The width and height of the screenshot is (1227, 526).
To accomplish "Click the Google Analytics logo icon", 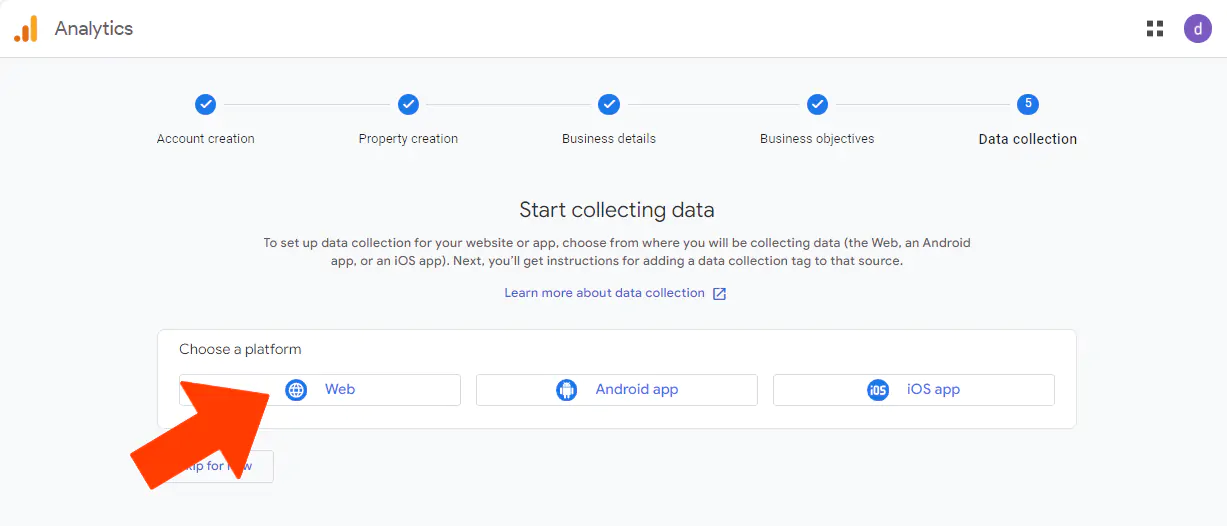I will (x=26, y=29).
